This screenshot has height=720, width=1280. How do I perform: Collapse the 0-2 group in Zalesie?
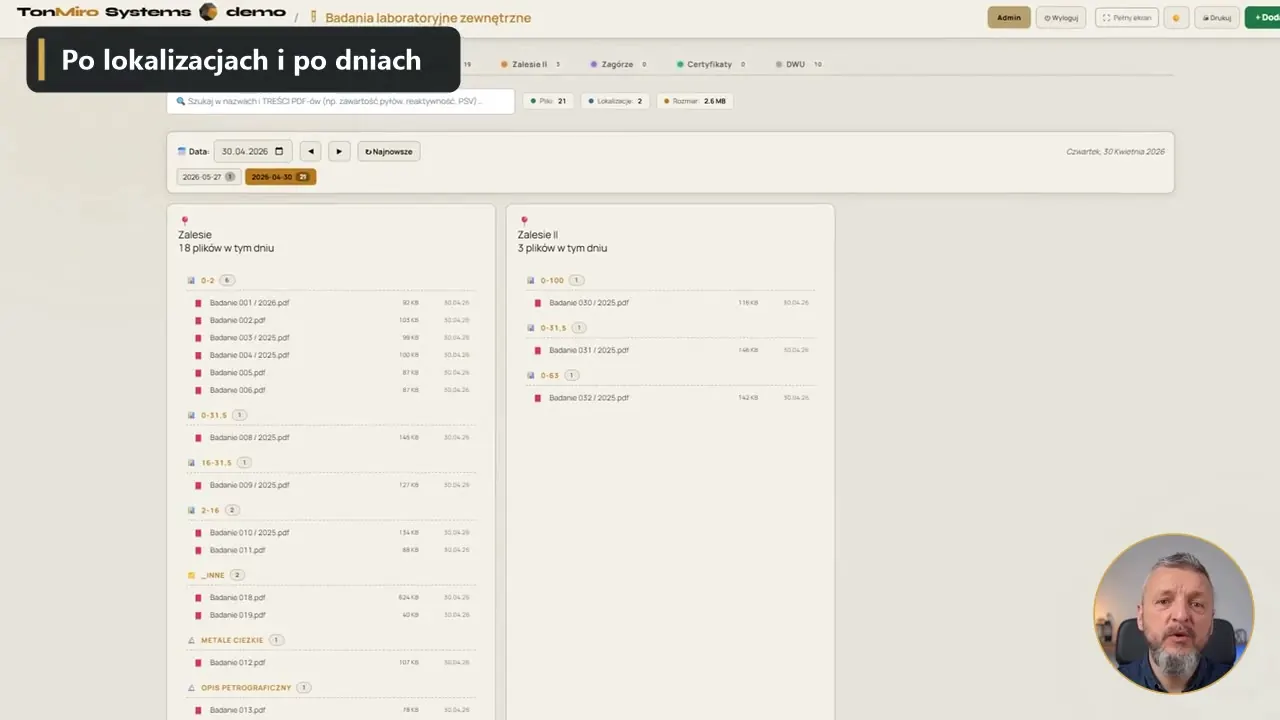(x=211, y=280)
